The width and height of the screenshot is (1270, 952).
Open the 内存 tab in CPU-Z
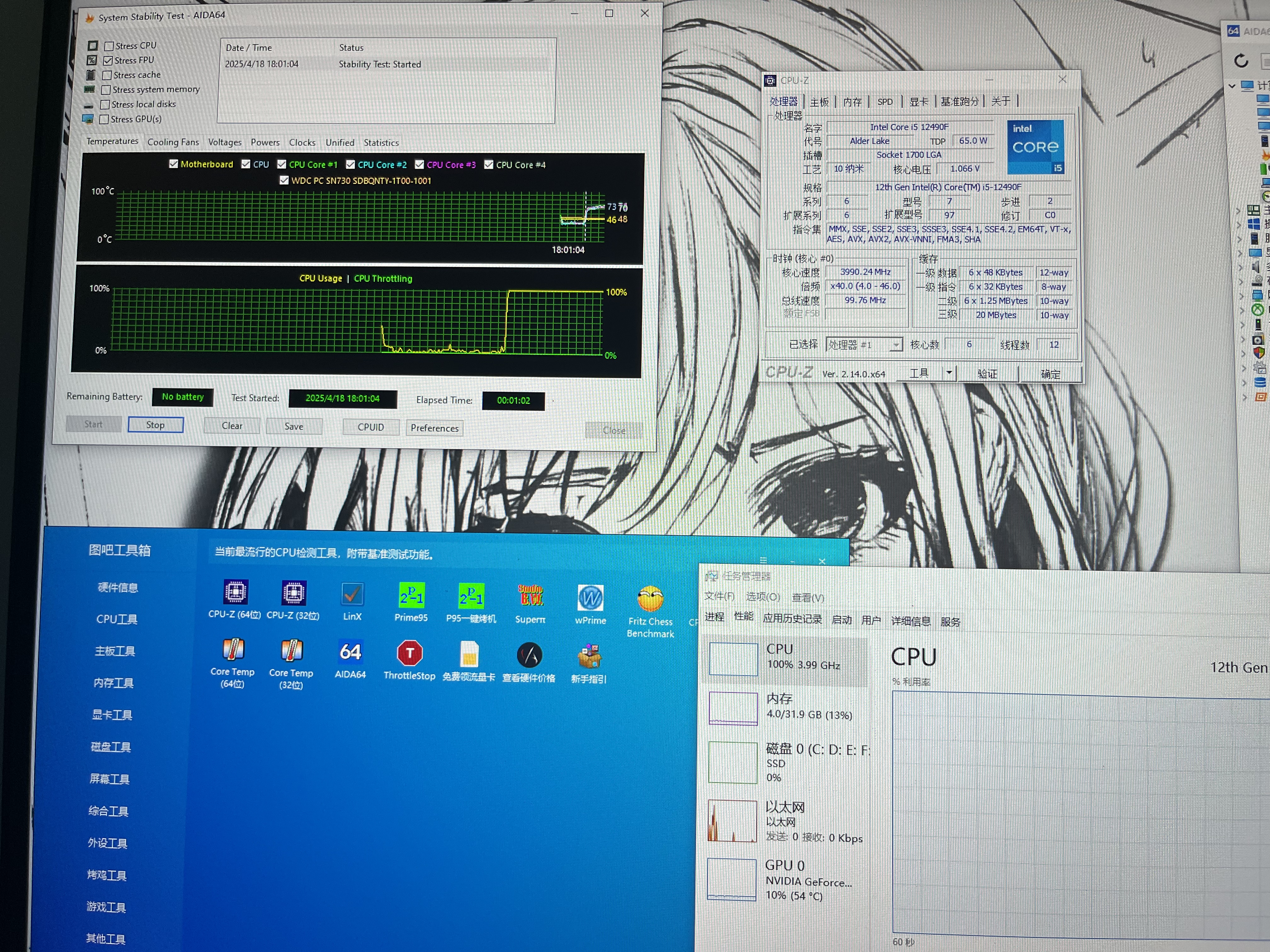tap(852, 102)
